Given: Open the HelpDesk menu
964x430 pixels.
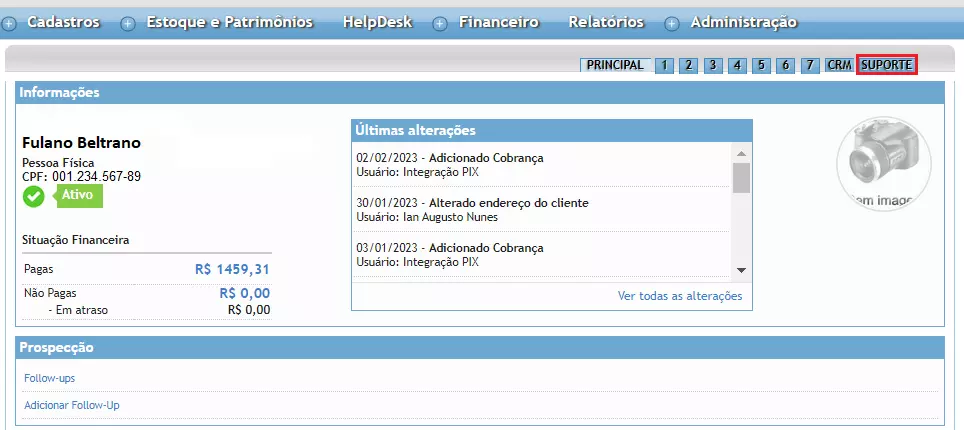Looking at the screenshot, I should pyautogui.click(x=377, y=22).
